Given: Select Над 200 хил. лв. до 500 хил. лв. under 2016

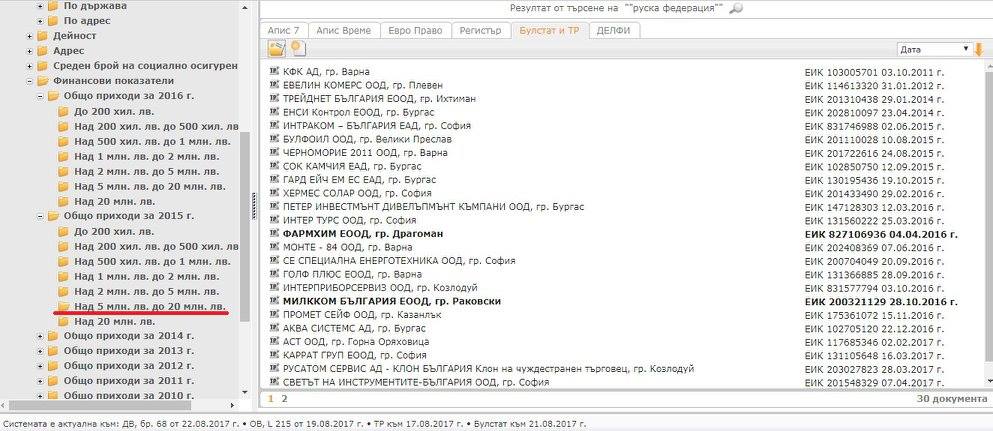Looking at the screenshot, I should click(156, 127).
